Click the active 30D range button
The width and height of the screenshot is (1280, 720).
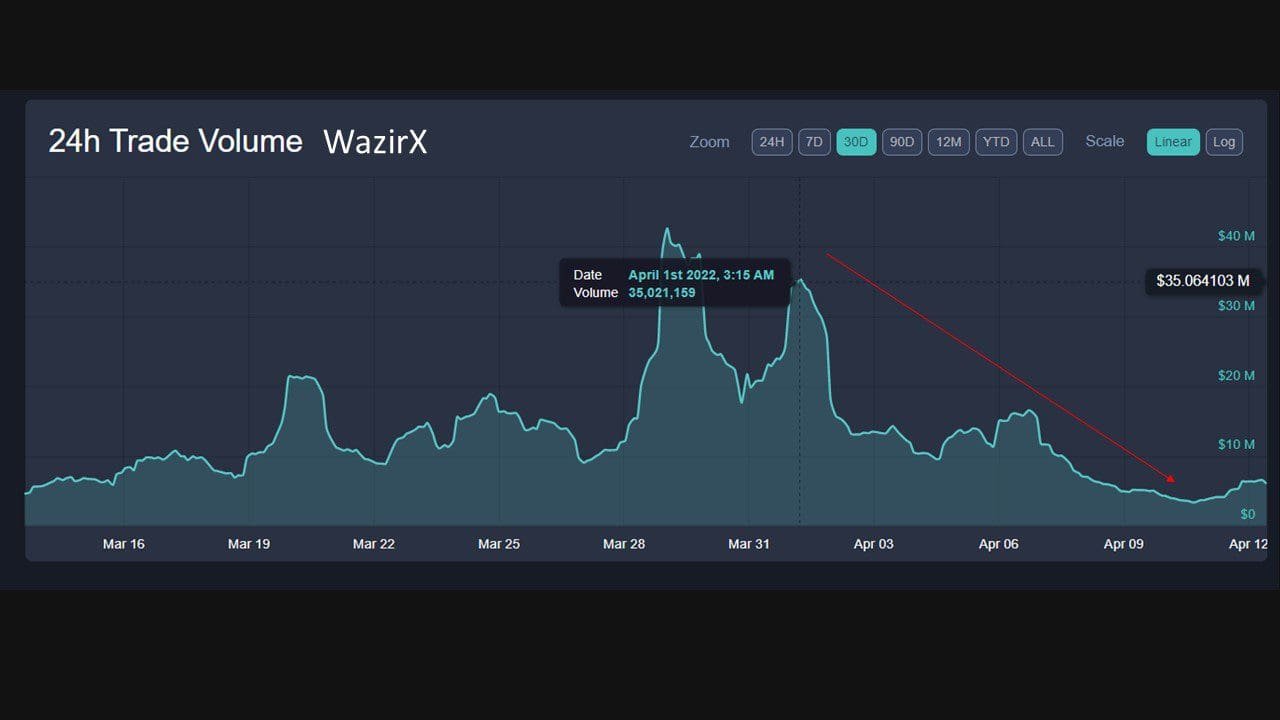[856, 142]
